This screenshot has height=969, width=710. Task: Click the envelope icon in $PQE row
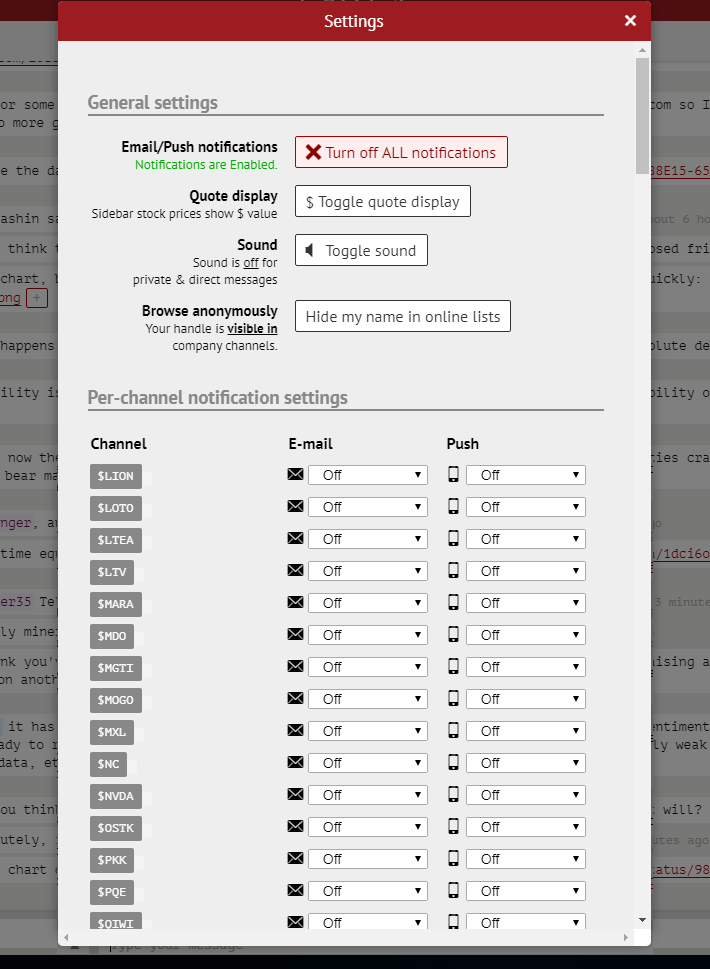[295, 891]
